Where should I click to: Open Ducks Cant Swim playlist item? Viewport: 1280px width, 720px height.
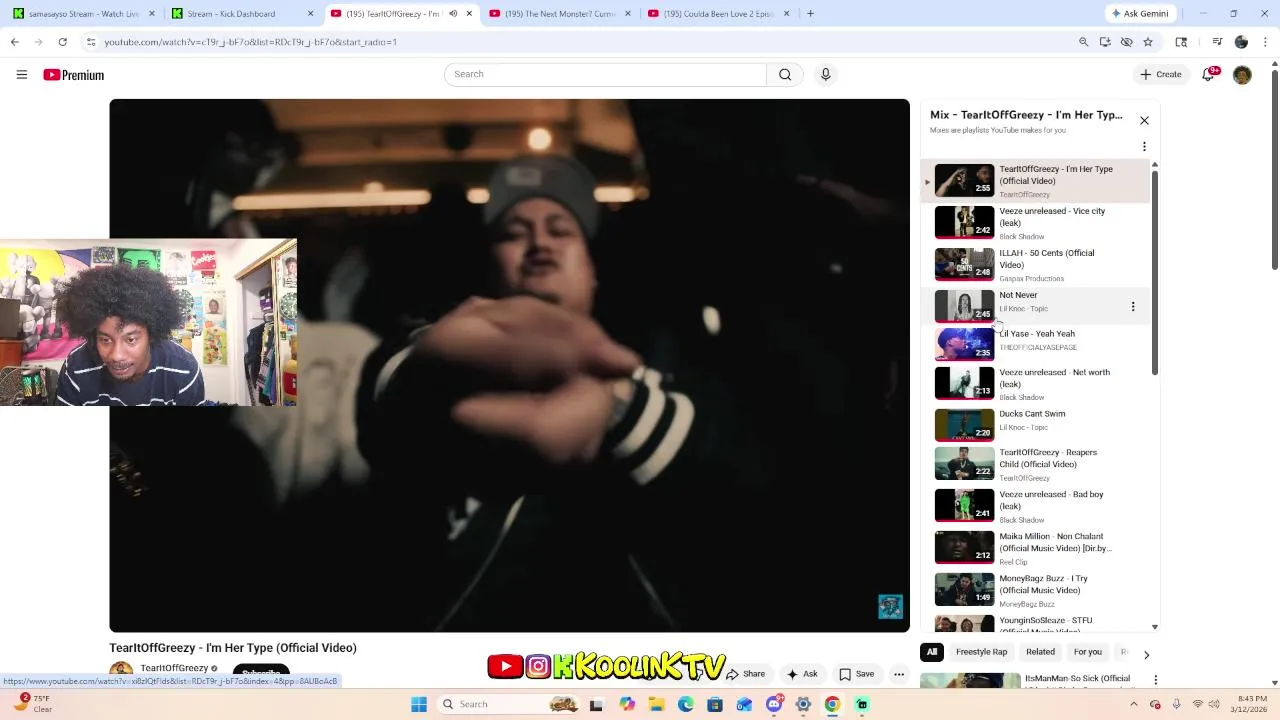click(x=1035, y=425)
